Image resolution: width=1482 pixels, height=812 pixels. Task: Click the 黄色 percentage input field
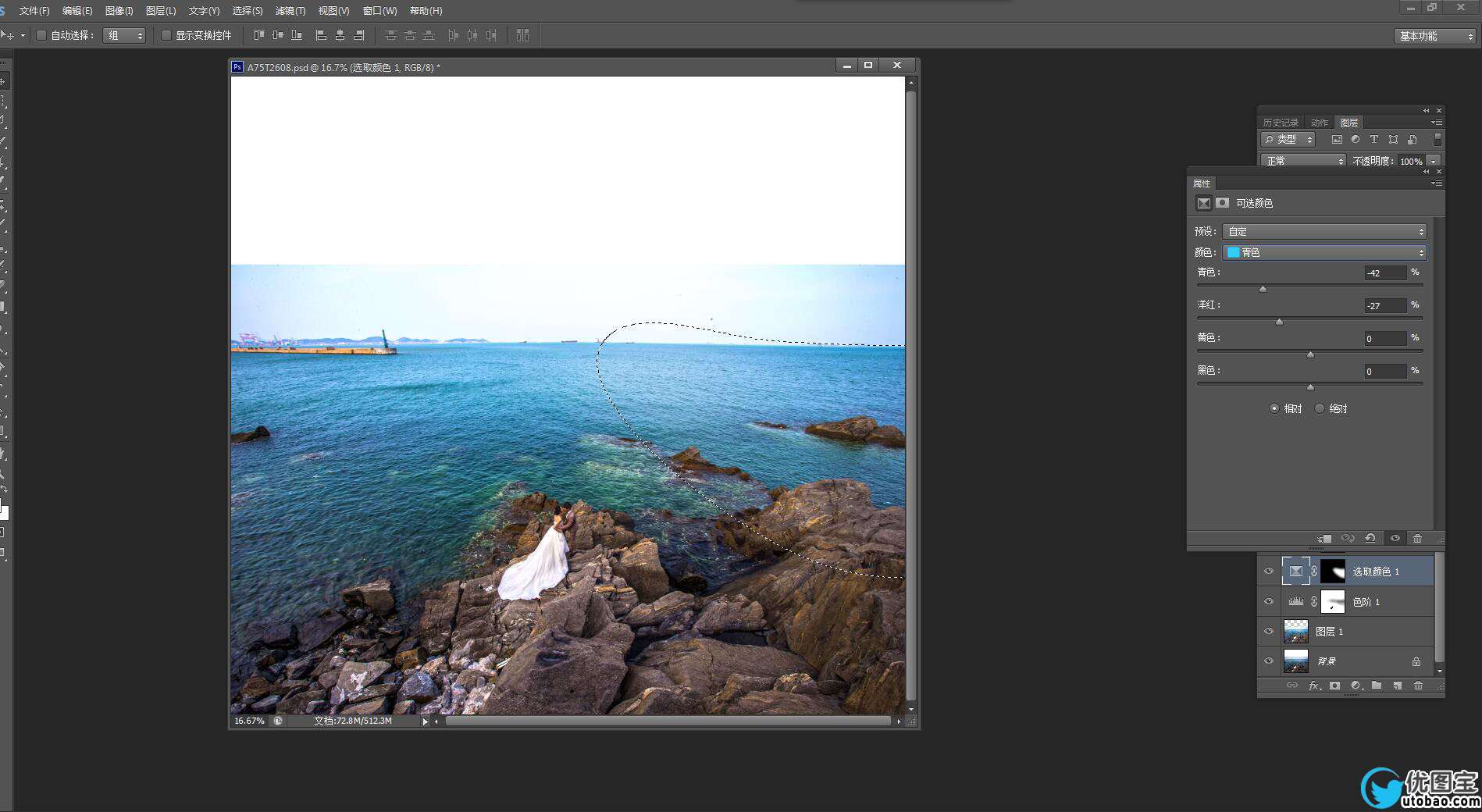tap(1384, 338)
